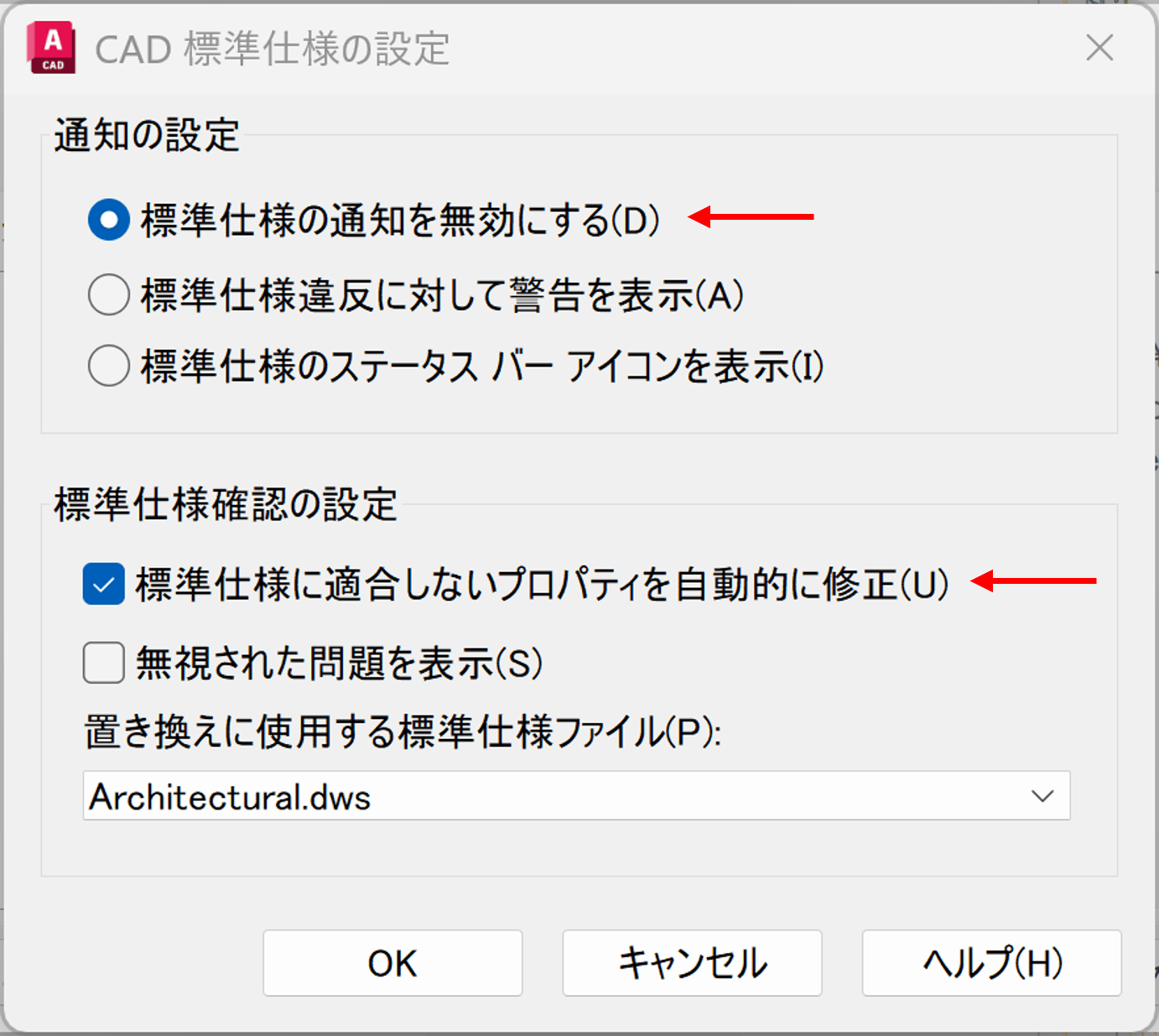Click the キャンセル button

(692, 963)
